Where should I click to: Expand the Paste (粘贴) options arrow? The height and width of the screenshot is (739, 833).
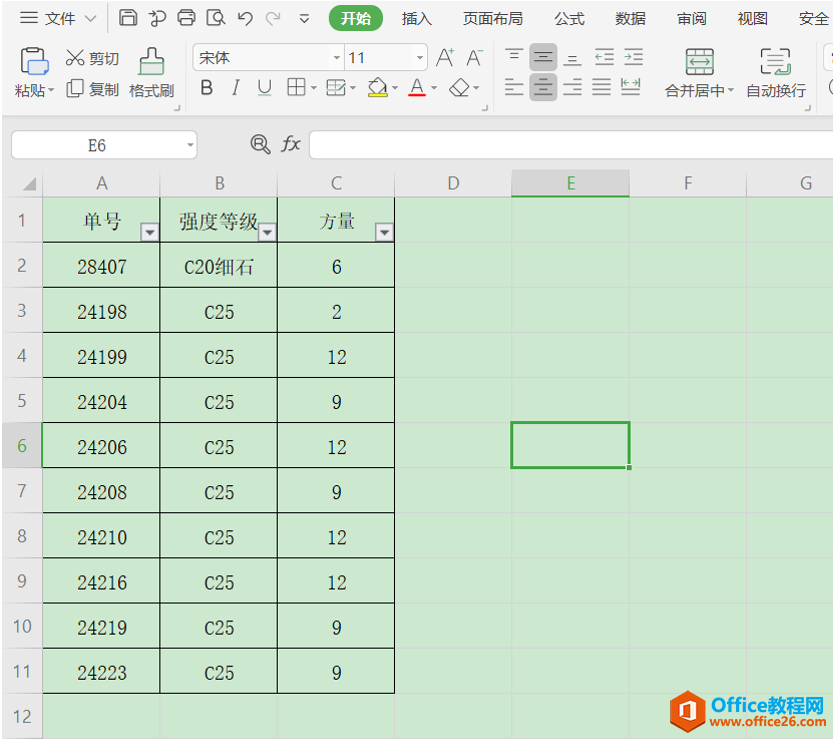(51, 90)
